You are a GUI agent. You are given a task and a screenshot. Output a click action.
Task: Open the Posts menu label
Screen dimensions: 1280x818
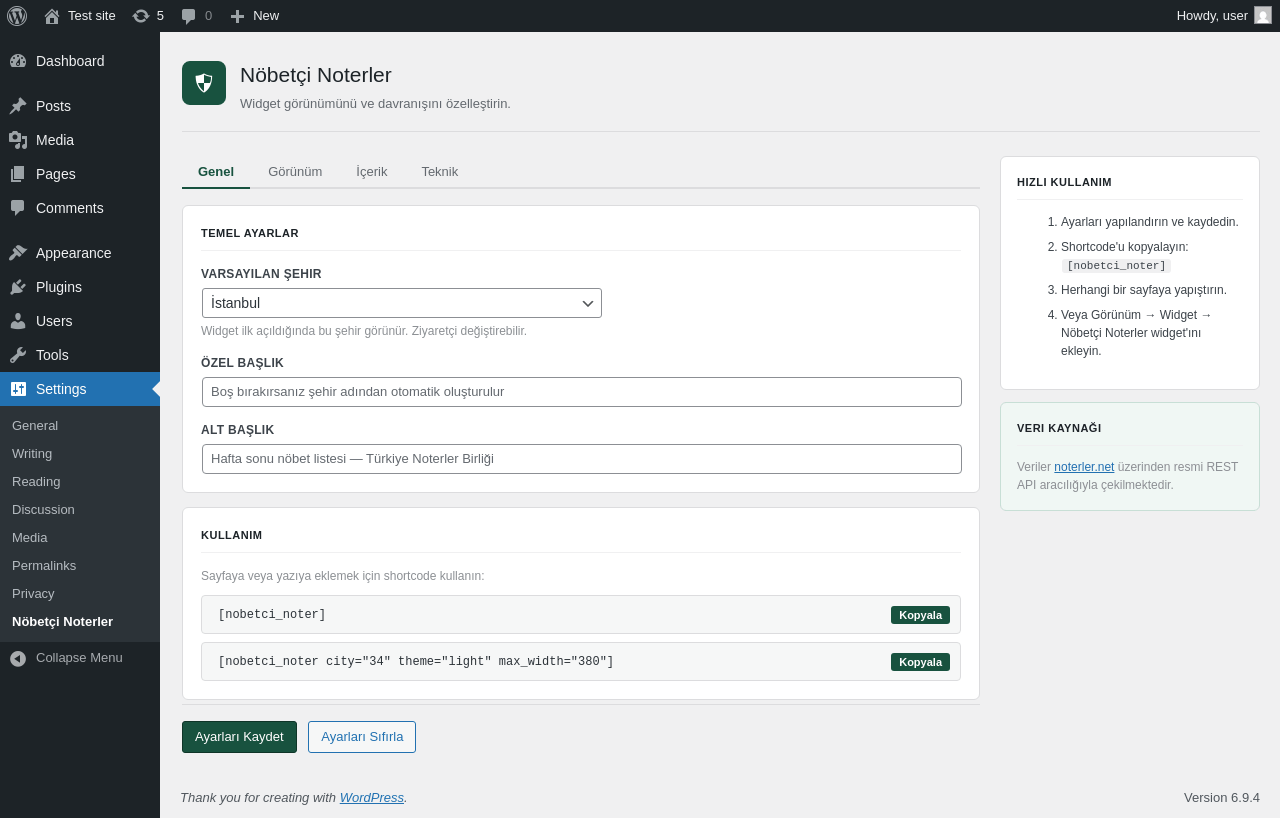tap(53, 106)
